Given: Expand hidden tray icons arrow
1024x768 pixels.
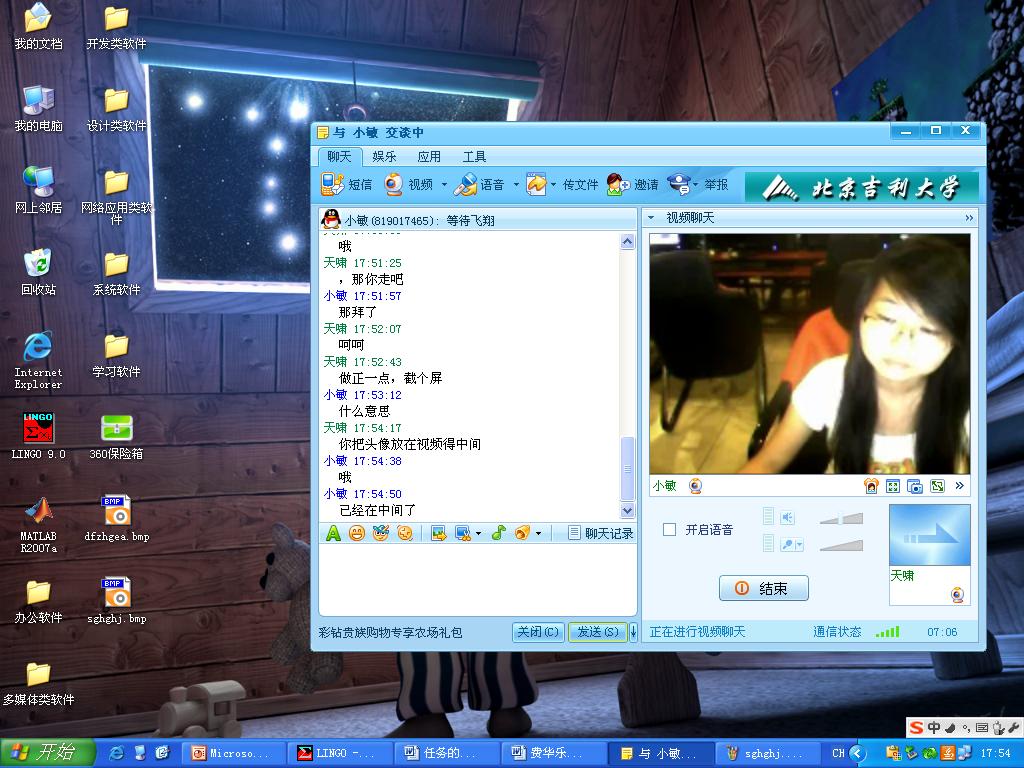Looking at the screenshot, I should [x=858, y=753].
